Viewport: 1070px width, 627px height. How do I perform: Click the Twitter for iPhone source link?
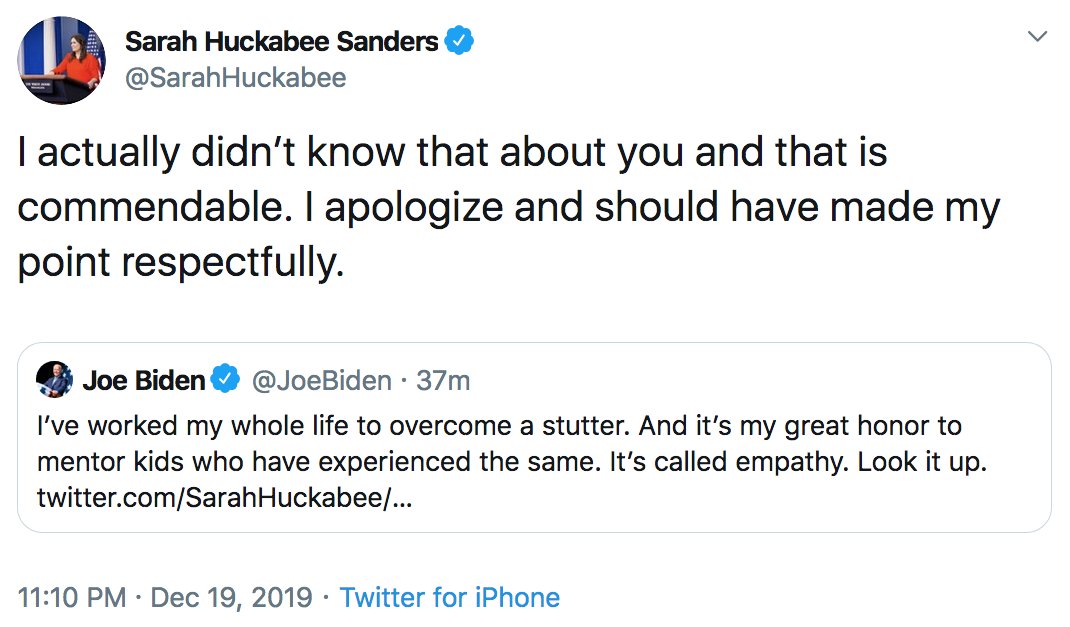coord(450,598)
